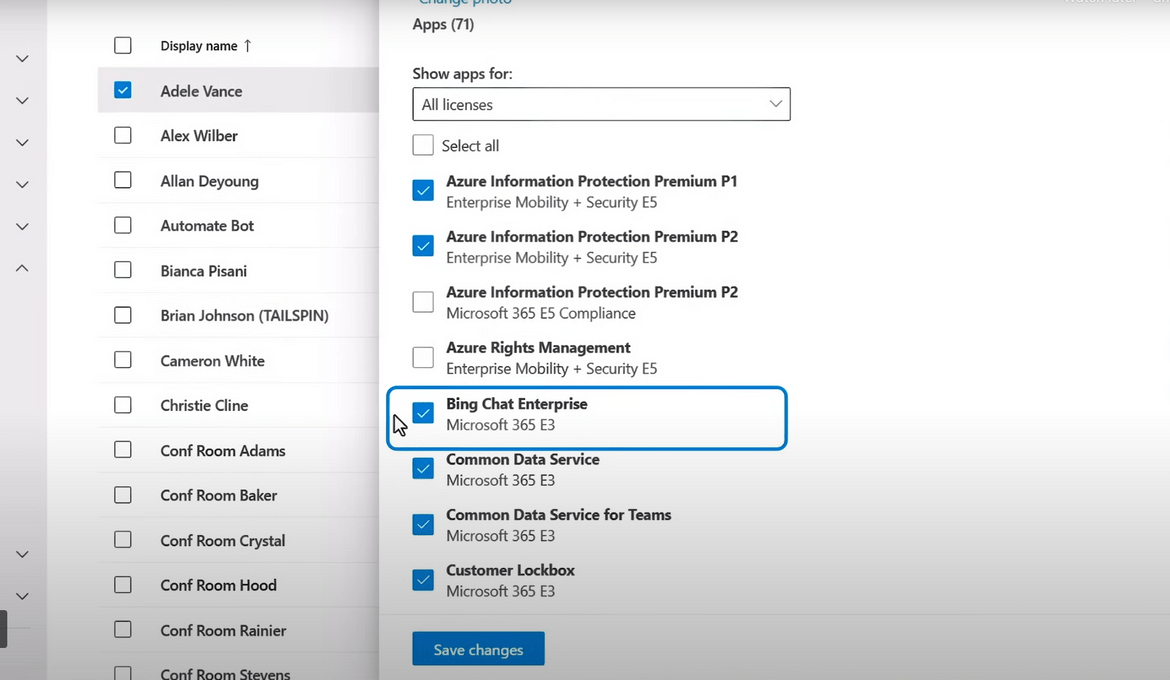Open the Brian Johnson (TAILSPIN) name
The image size is (1170, 680).
[x=245, y=316]
